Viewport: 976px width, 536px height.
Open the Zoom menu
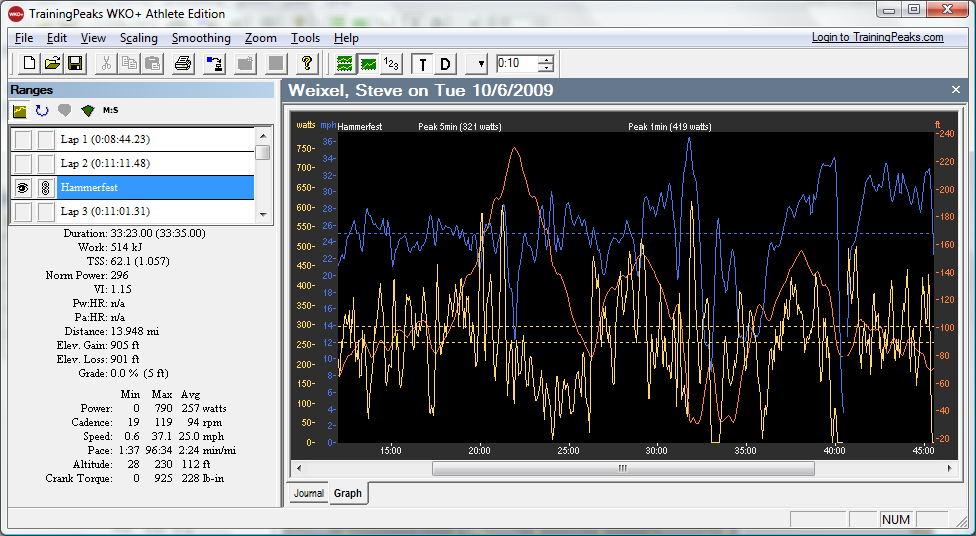coord(261,38)
